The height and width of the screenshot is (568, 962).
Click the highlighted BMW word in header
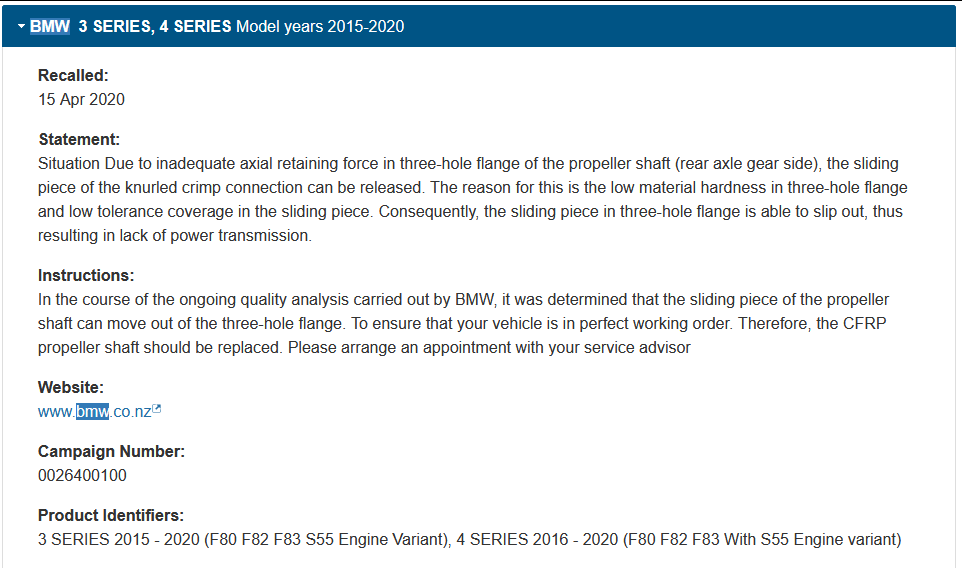50,26
